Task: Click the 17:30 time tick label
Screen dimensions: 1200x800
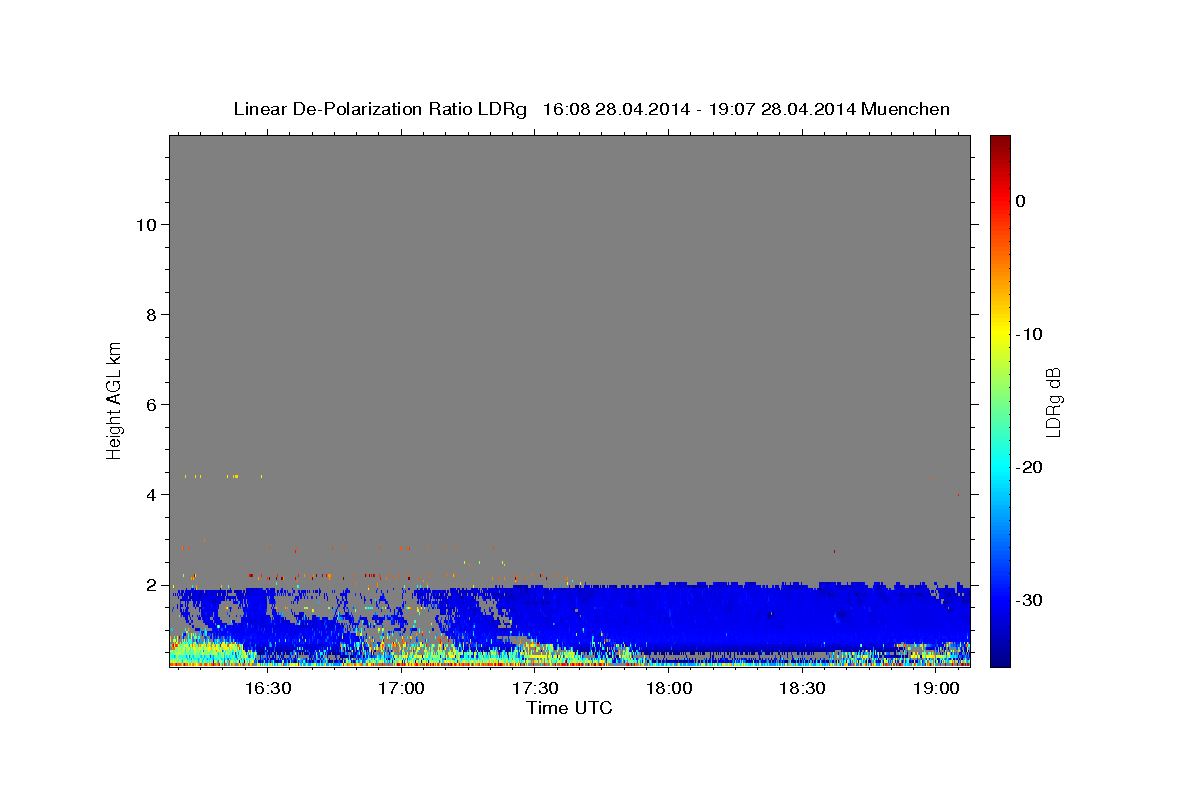Action: click(x=535, y=688)
